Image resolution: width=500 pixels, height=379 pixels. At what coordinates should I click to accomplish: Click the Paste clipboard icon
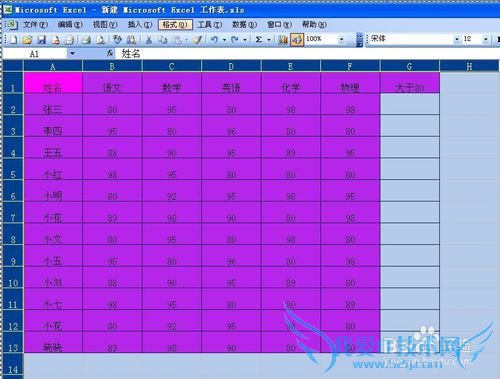178,40
